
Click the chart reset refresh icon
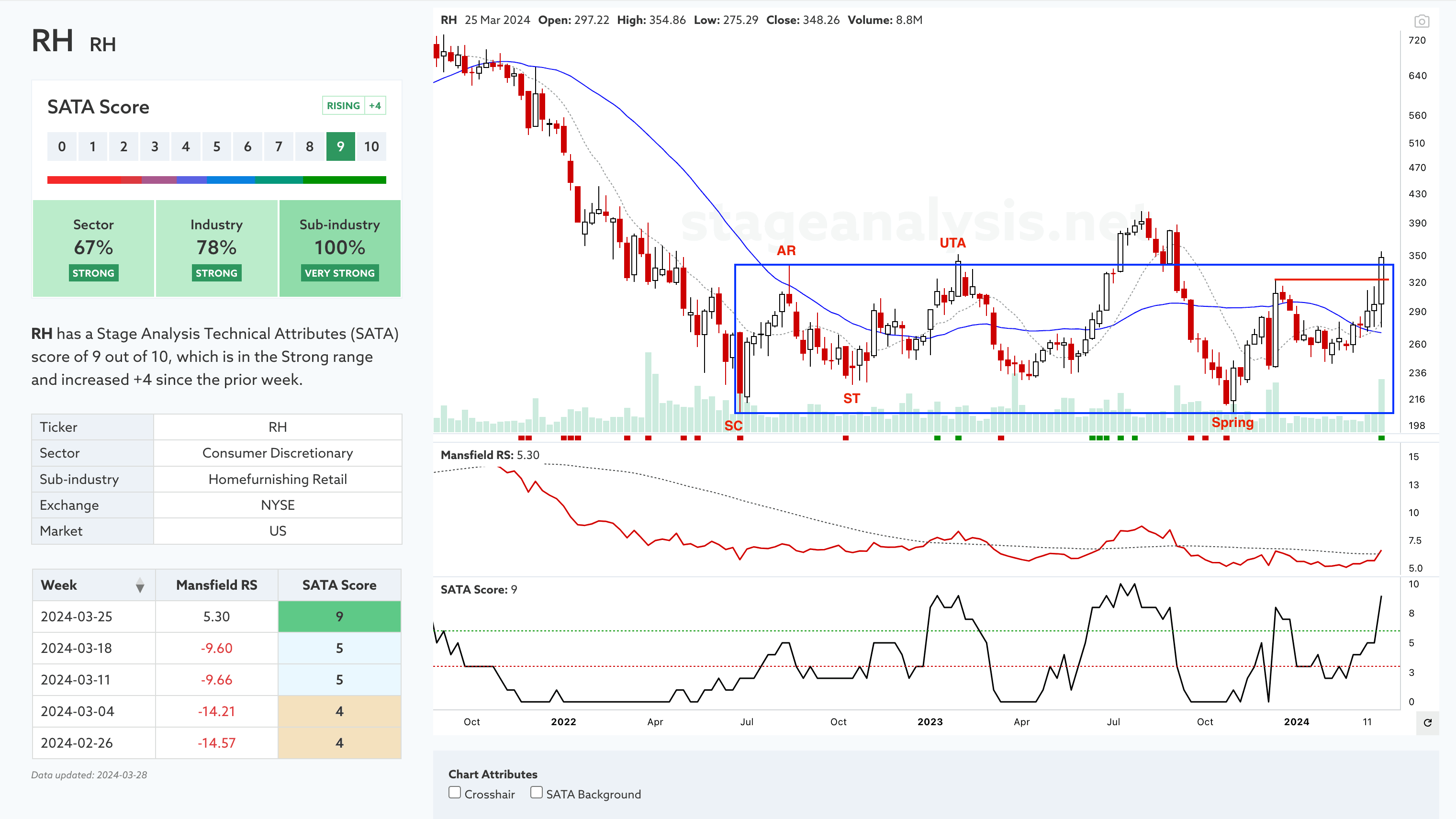(1427, 722)
